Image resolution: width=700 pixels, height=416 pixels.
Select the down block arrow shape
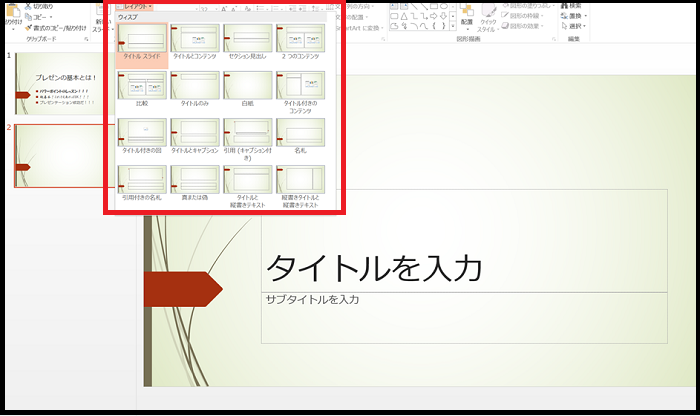point(444,16)
